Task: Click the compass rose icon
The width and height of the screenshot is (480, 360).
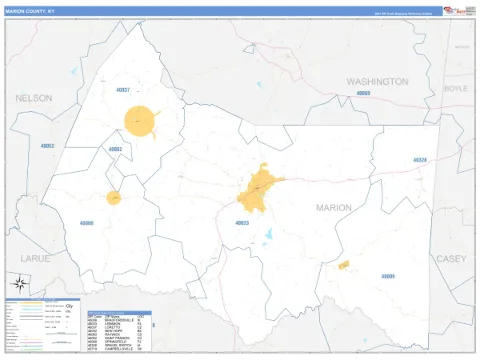Action: 19,283
